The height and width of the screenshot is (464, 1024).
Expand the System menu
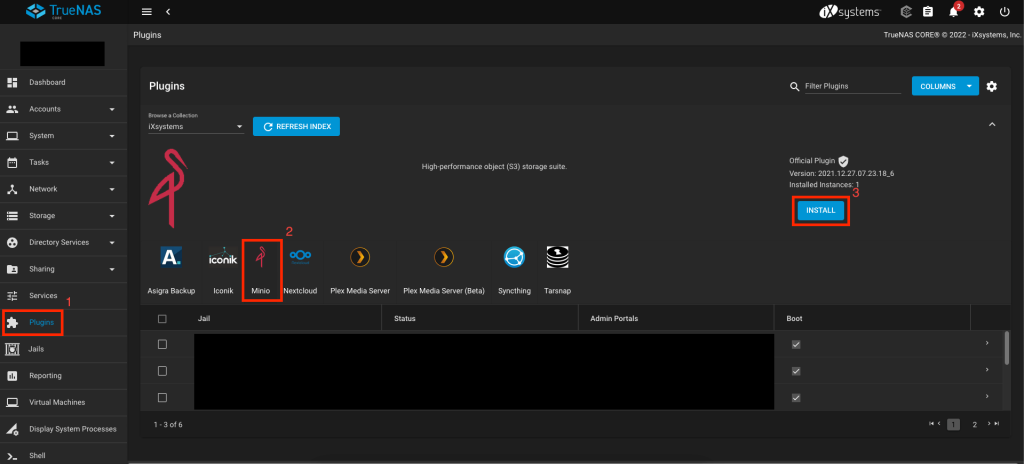pyautogui.click(x=63, y=136)
